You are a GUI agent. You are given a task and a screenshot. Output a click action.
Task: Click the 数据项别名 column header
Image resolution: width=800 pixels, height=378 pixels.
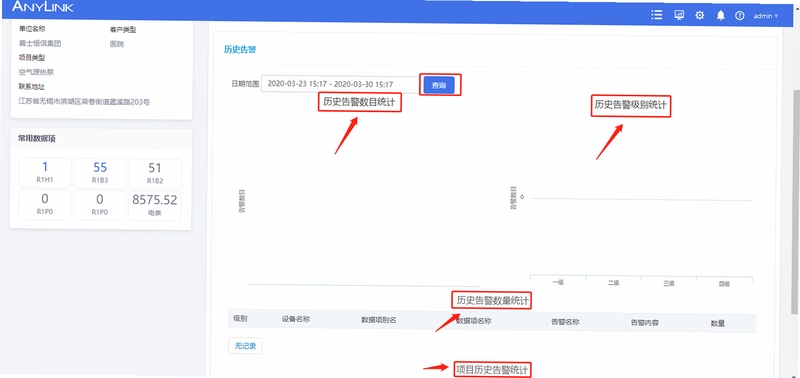379,320
